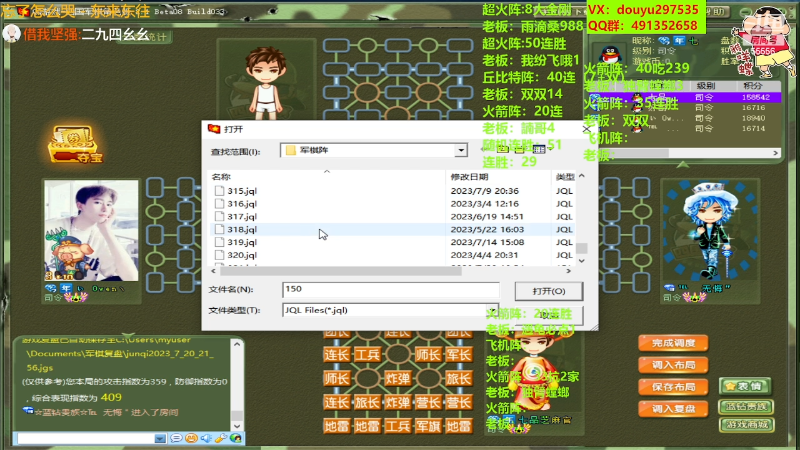The image size is (800, 450).
Task: Select the 炸弹 piece between 师长 and 旅长
Action: click(x=397, y=379)
